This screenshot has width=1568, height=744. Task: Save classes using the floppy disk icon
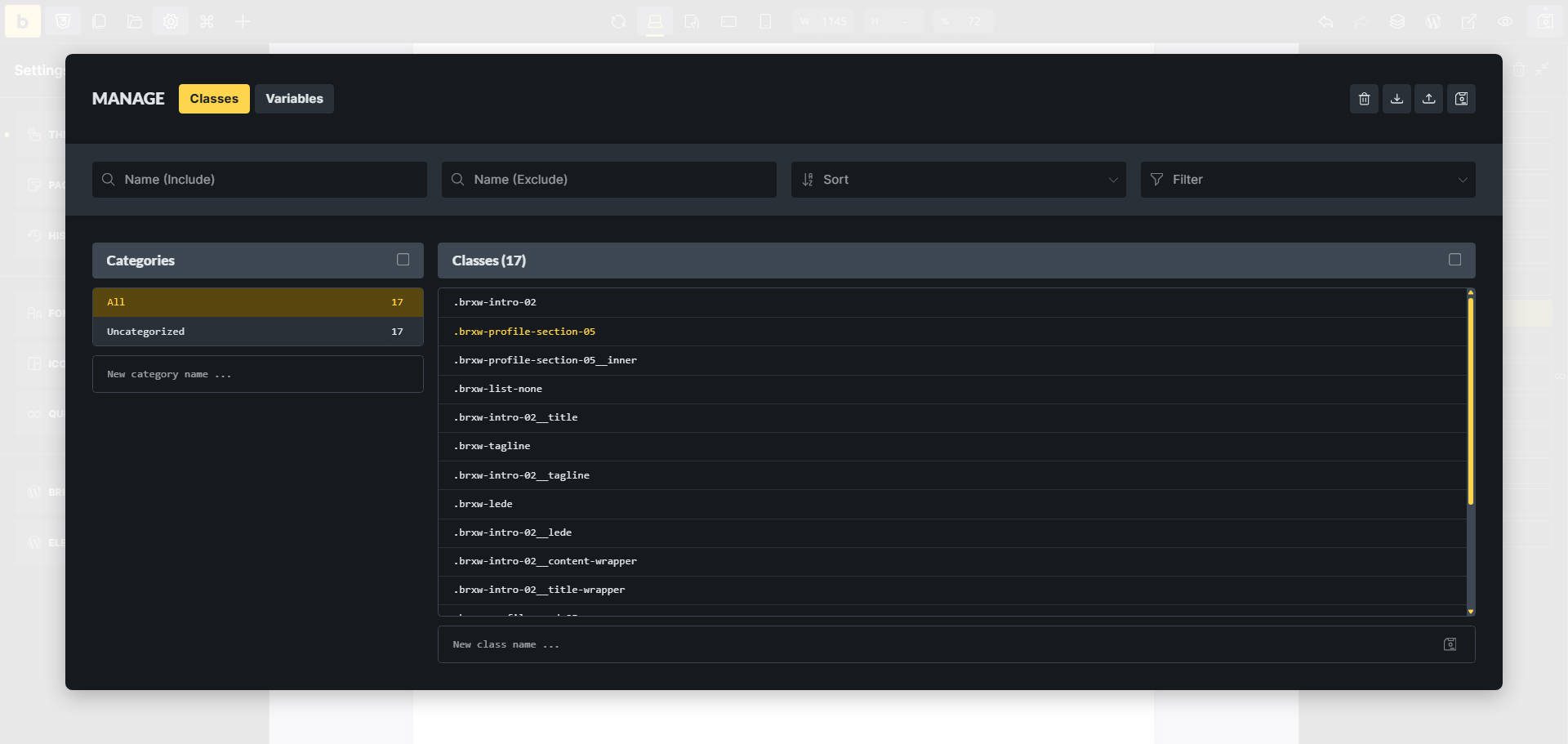point(1461,98)
